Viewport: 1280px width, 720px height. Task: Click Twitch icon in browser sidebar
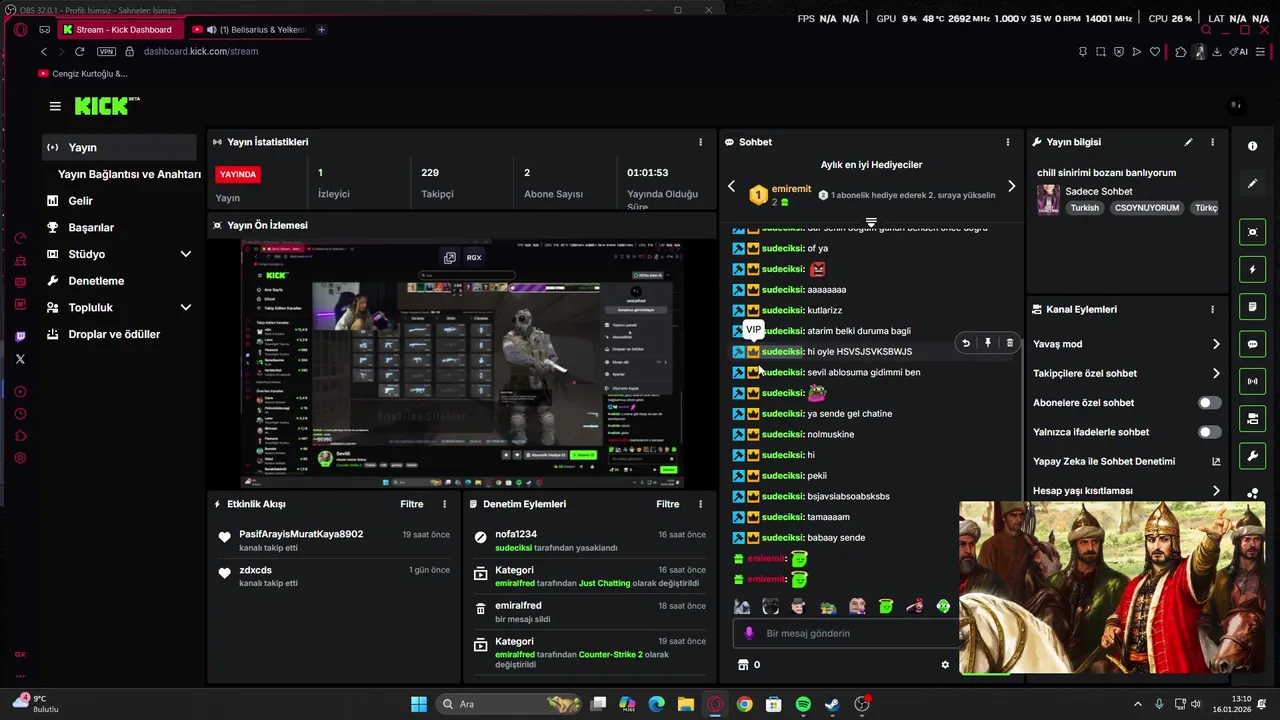tap(20, 337)
